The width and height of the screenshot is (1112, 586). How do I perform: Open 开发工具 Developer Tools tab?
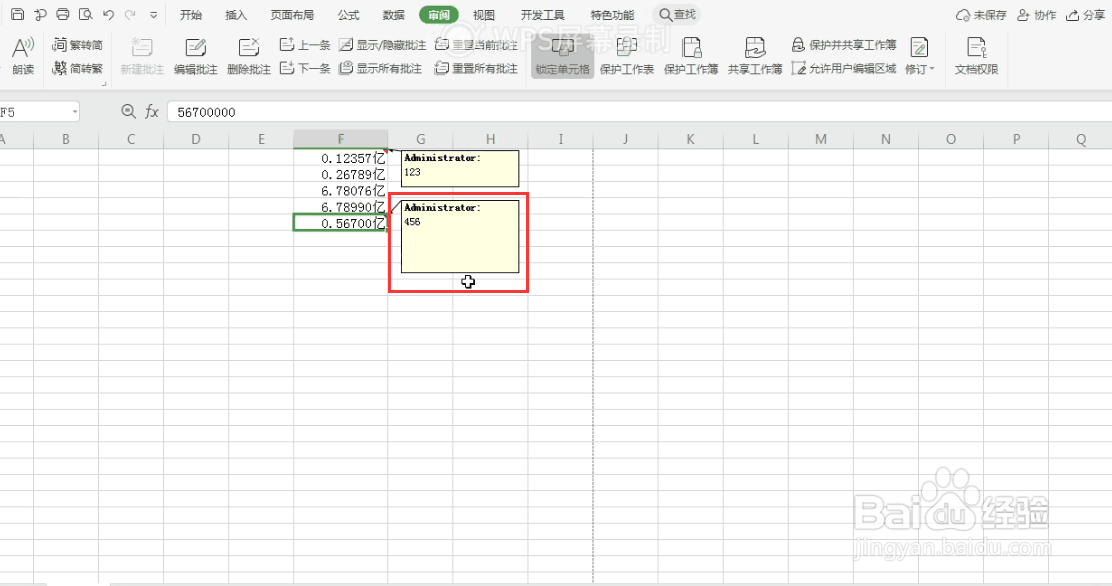click(543, 15)
